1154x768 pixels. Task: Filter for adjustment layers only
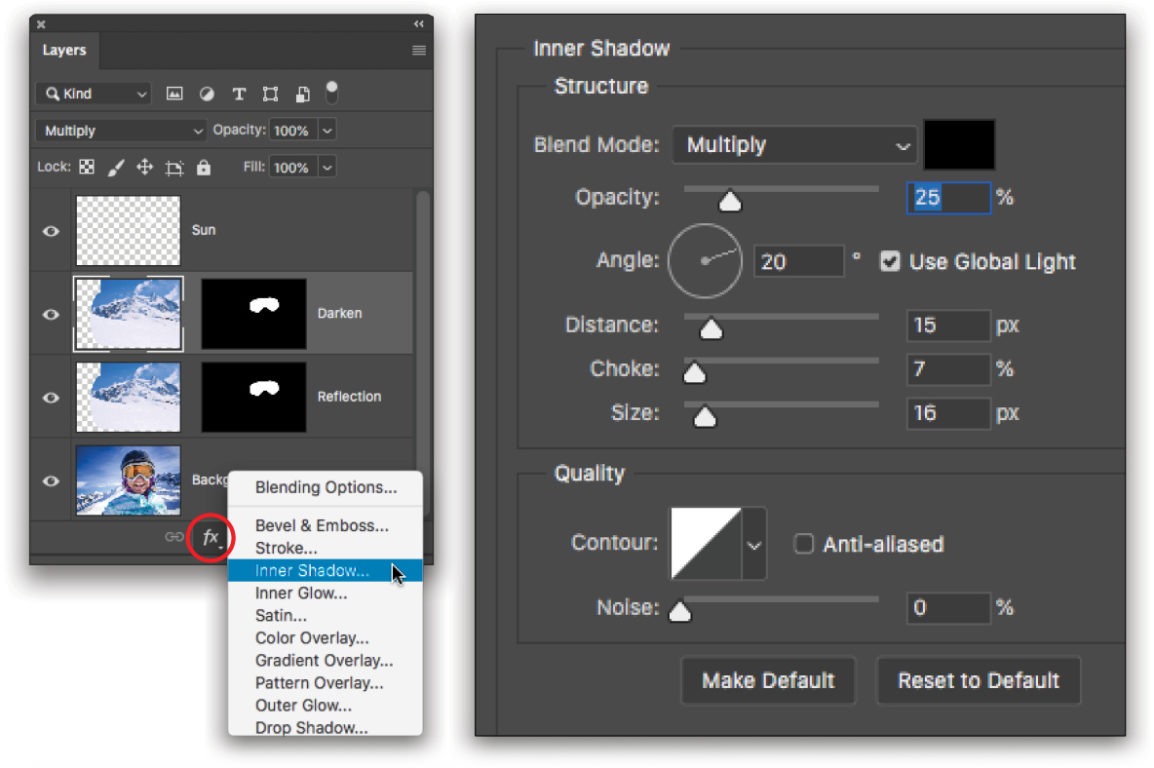coord(207,93)
